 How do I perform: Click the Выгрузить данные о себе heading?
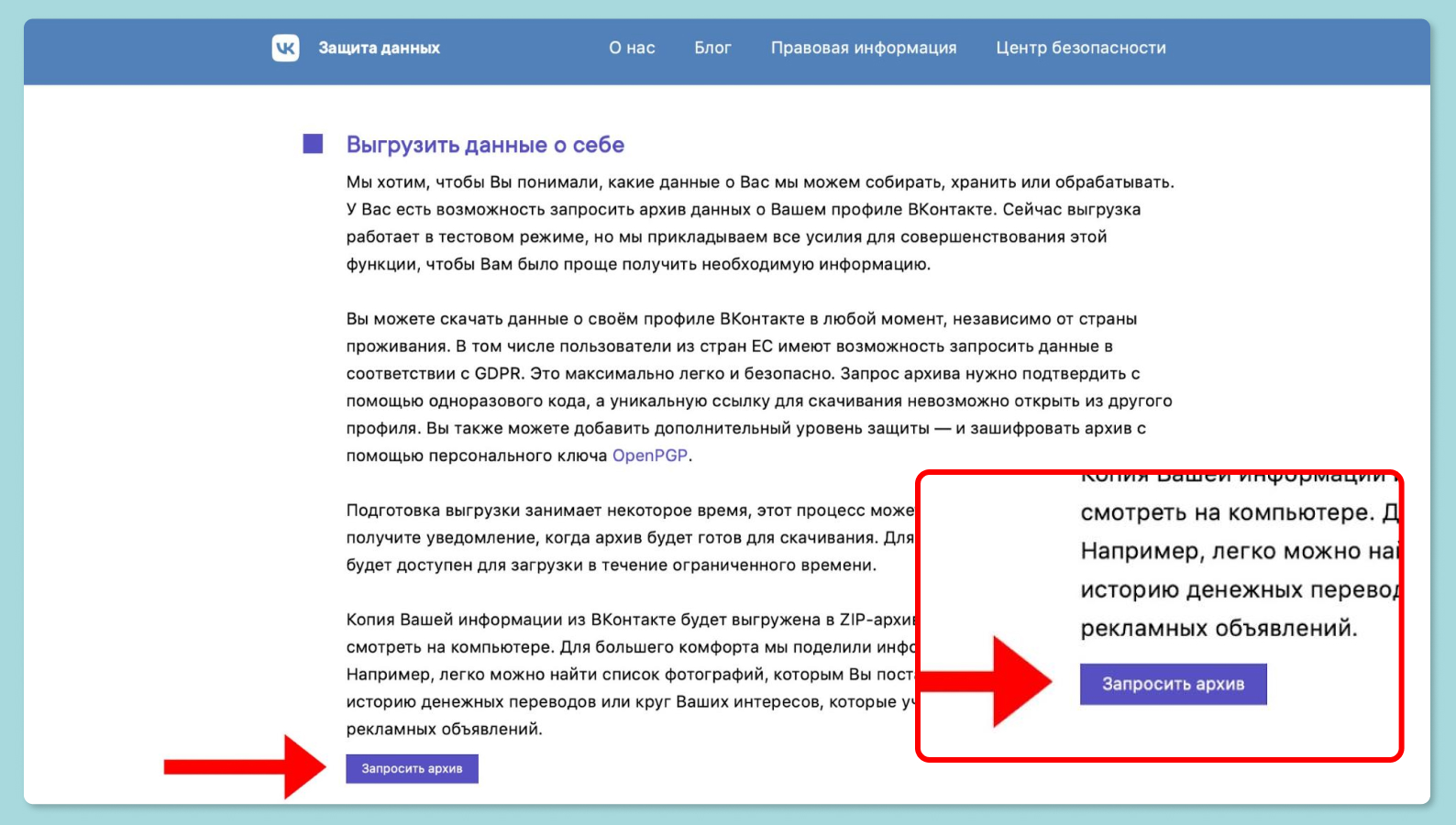tap(485, 145)
